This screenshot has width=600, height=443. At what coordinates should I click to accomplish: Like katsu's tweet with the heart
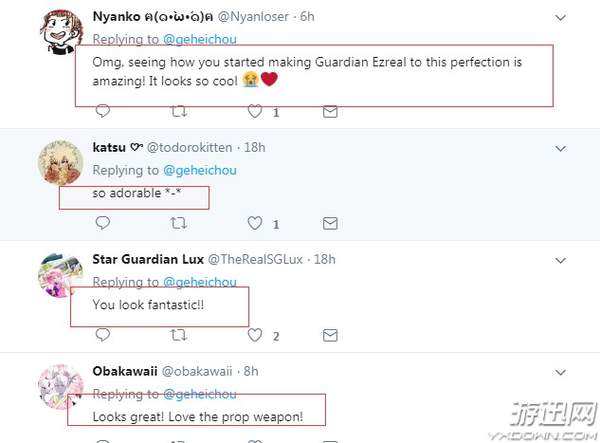256,223
